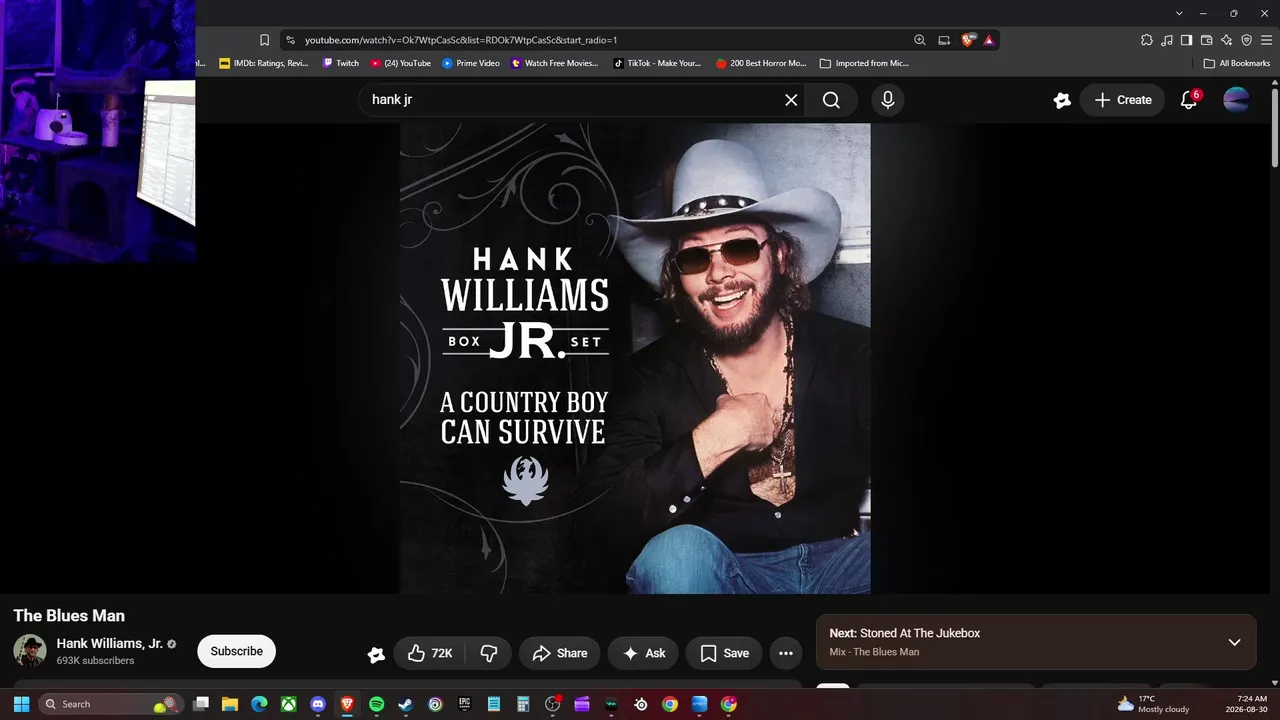Subscribe to Hank Williams, Jr.
The width and height of the screenshot is (1280, 720).
[x=237, y=651]
